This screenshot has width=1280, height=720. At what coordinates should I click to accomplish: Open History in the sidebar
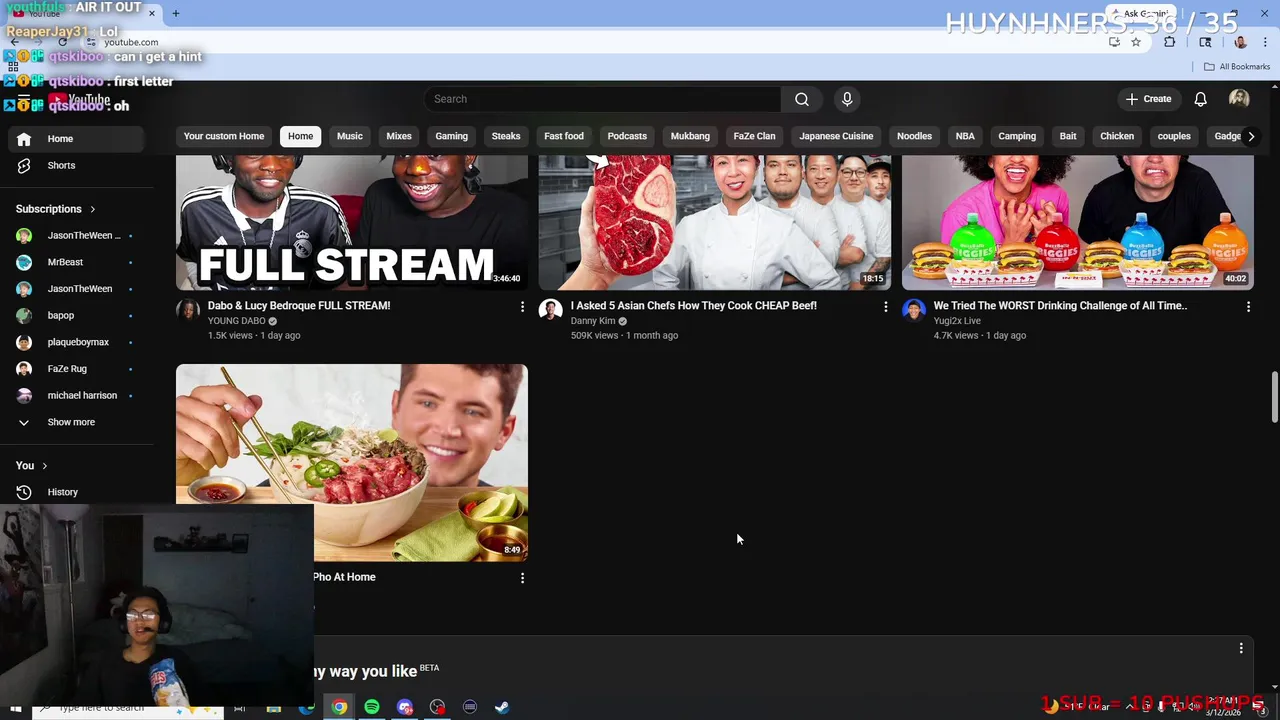(x=76, y=492)
